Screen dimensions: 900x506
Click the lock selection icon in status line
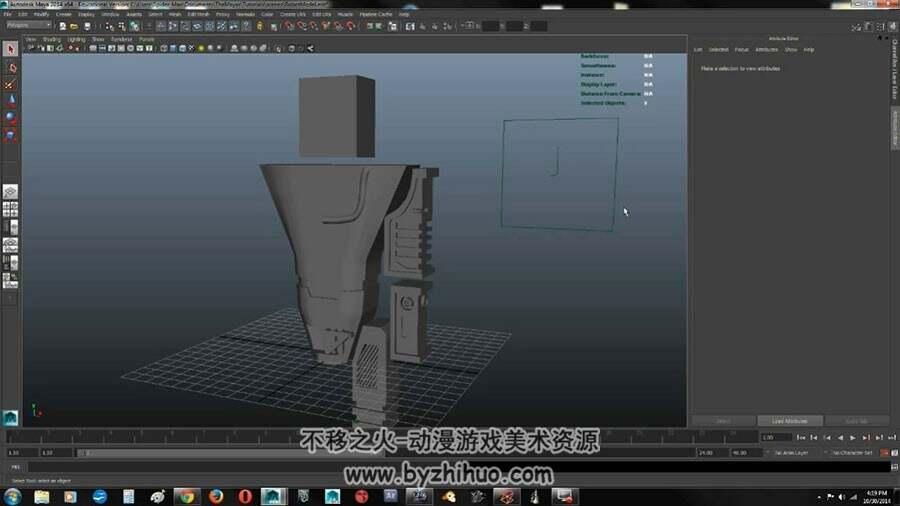(260, 26)
